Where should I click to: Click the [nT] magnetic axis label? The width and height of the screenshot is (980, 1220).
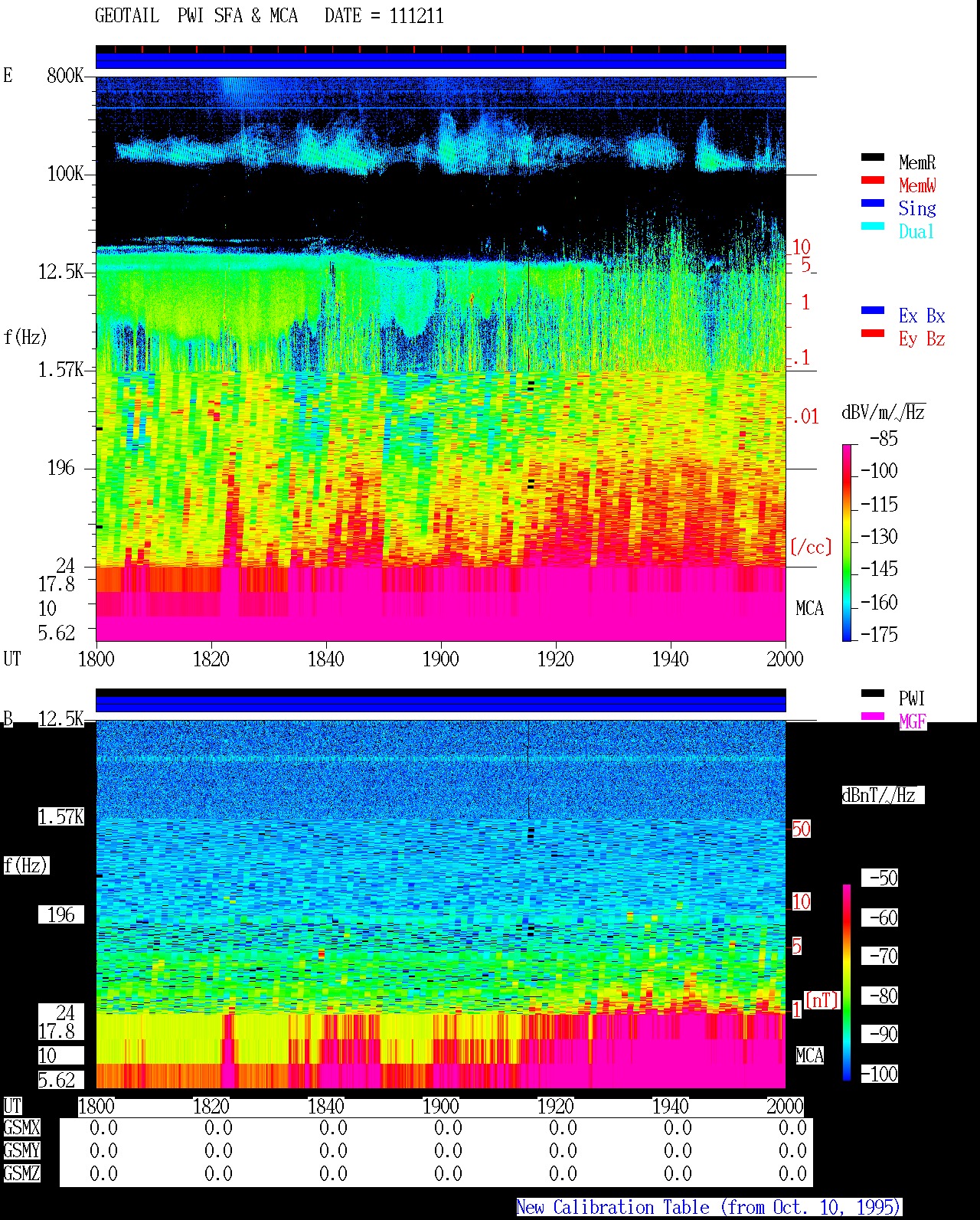pyautogui.click(x=822, y=1000)
